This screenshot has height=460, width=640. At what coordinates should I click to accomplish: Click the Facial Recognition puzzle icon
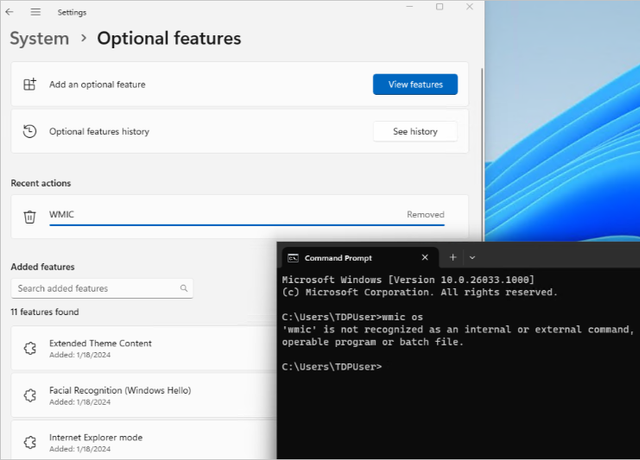[30, 395]
